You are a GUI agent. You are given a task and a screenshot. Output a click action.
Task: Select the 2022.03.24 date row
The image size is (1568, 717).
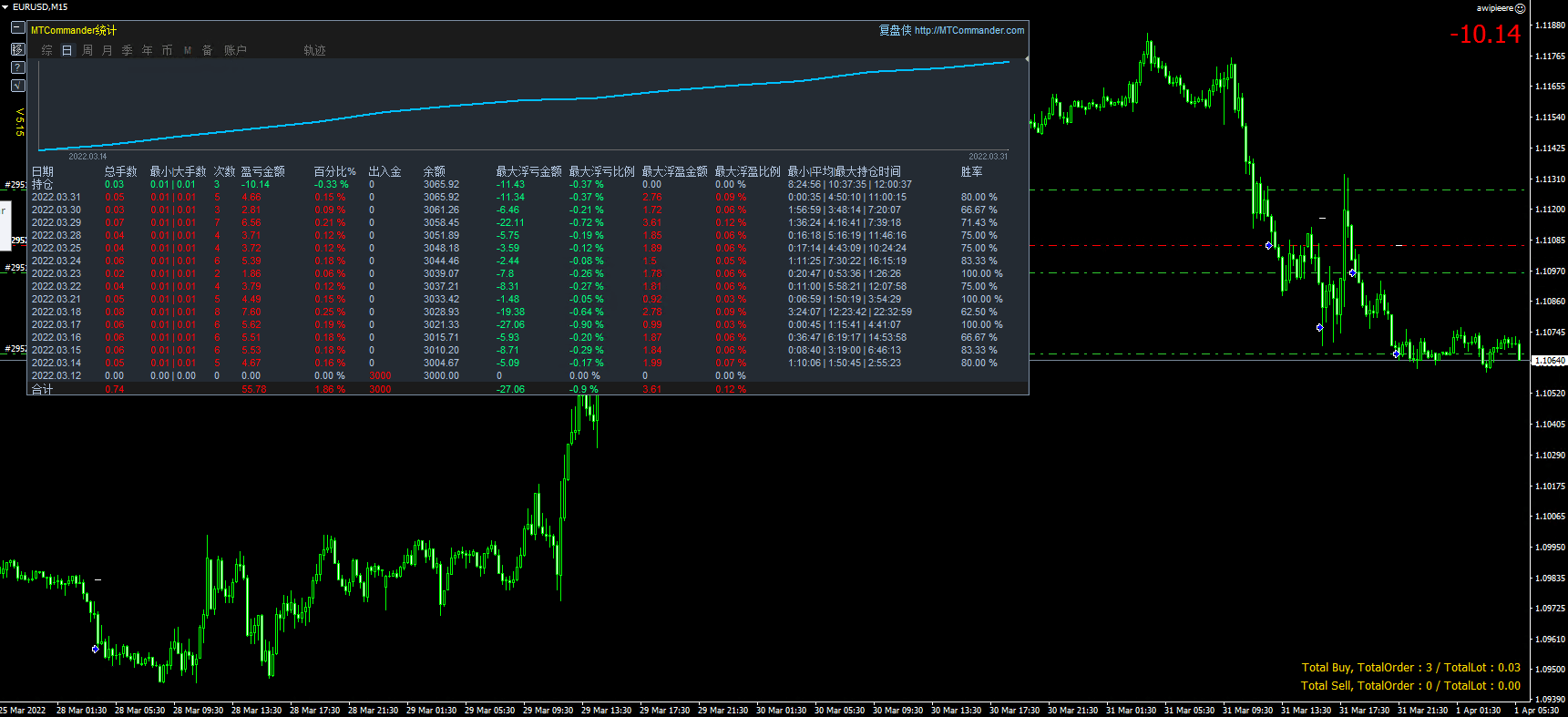(x=528, y=261)
